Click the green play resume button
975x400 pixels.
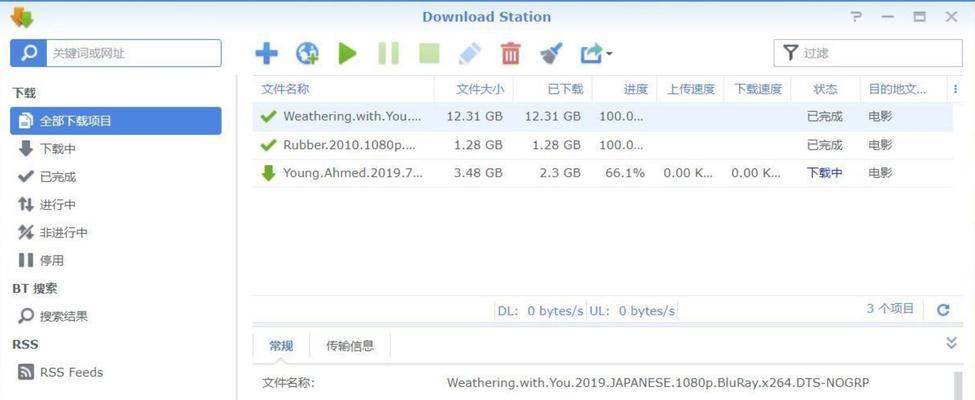348,53
